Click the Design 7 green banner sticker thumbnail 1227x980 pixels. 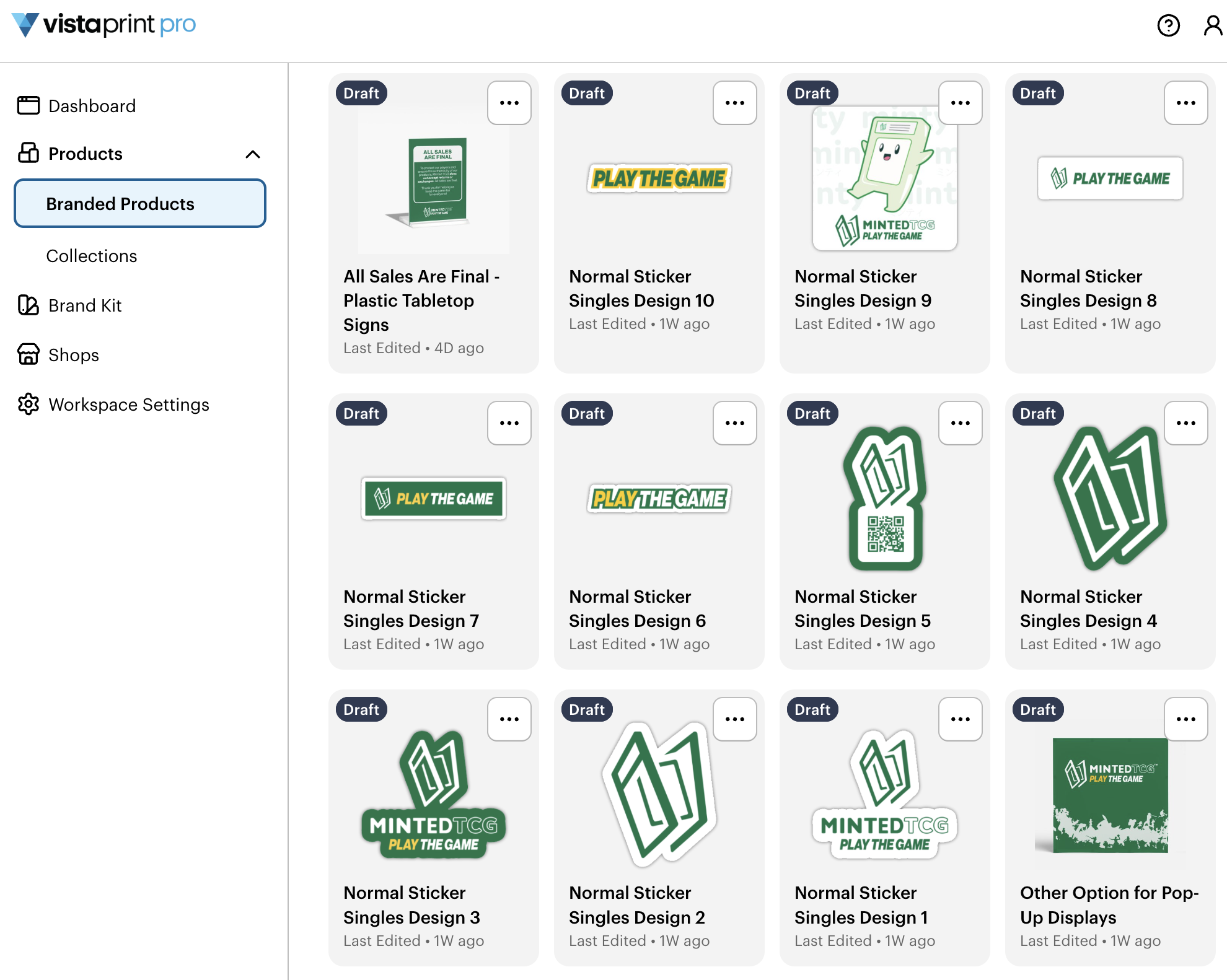tap(434, 498)
